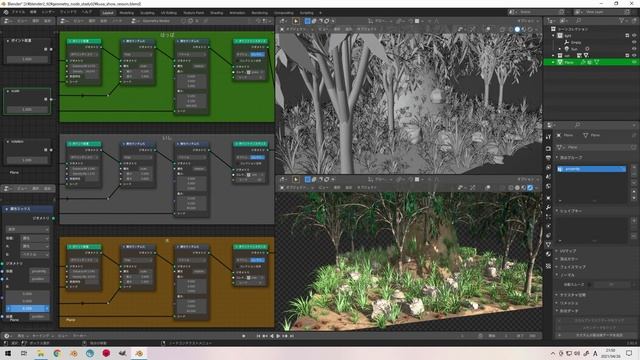Hide the Plane object with eye icon
The image size is (640, 360).
pos(634,62)
